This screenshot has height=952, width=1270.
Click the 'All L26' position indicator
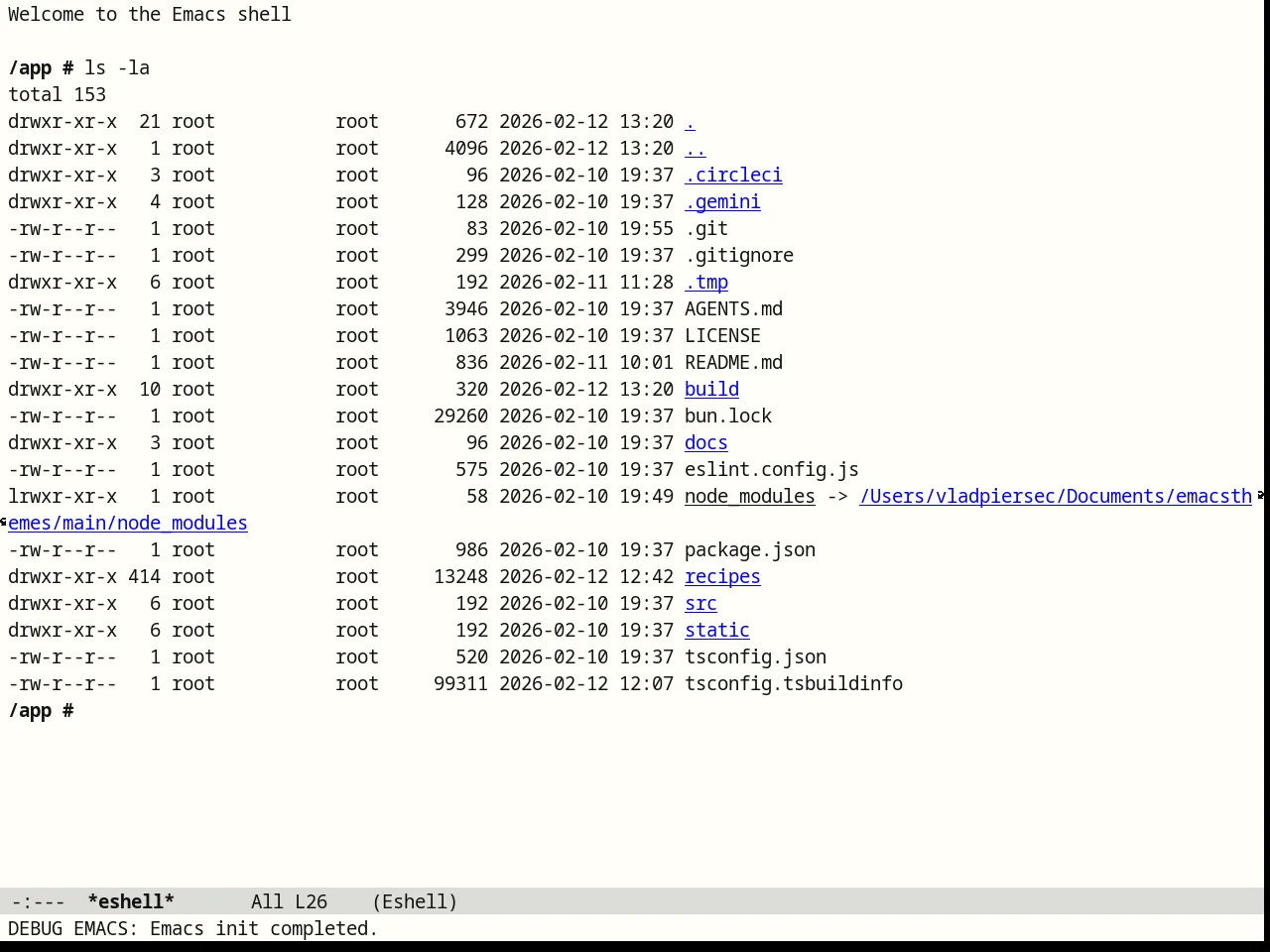click(289, 901)
